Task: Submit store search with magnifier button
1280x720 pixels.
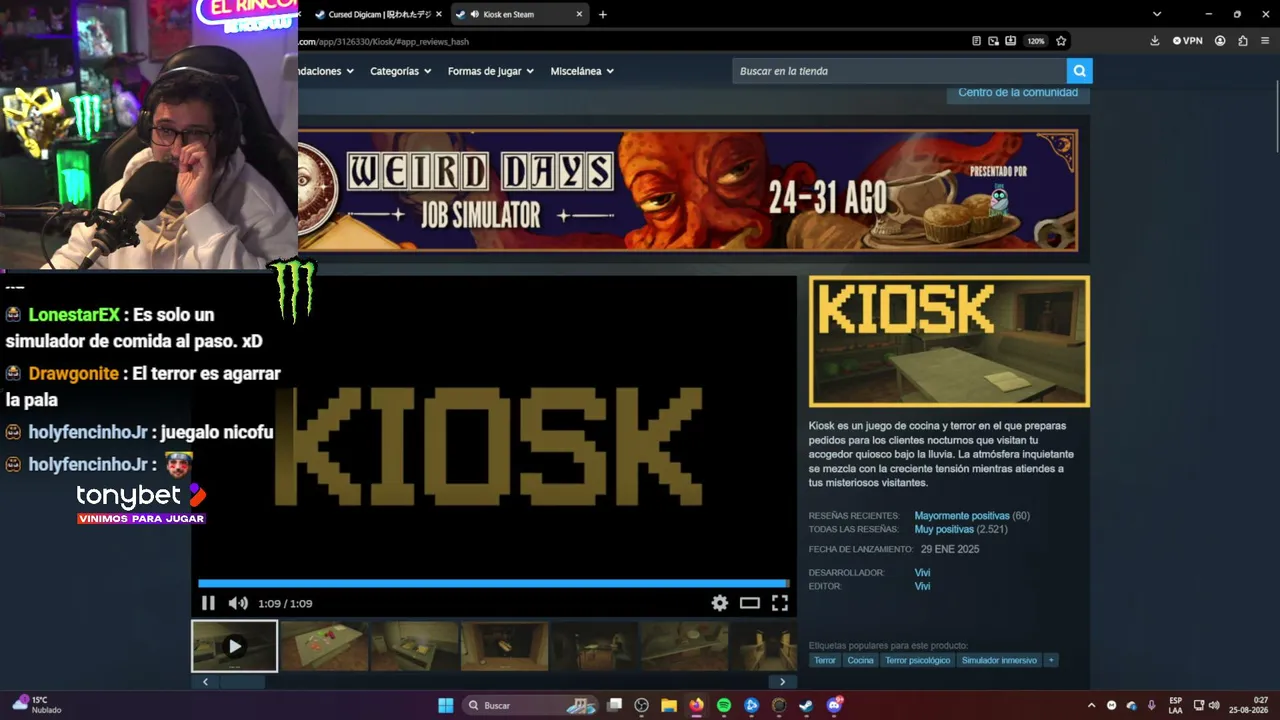Action: pos(1079,71)
